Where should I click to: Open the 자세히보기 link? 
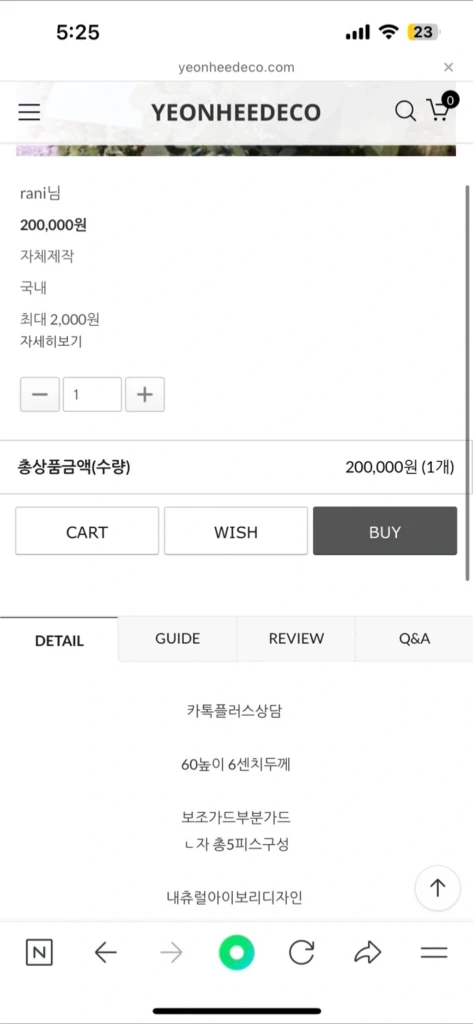[x=51, y=341]
